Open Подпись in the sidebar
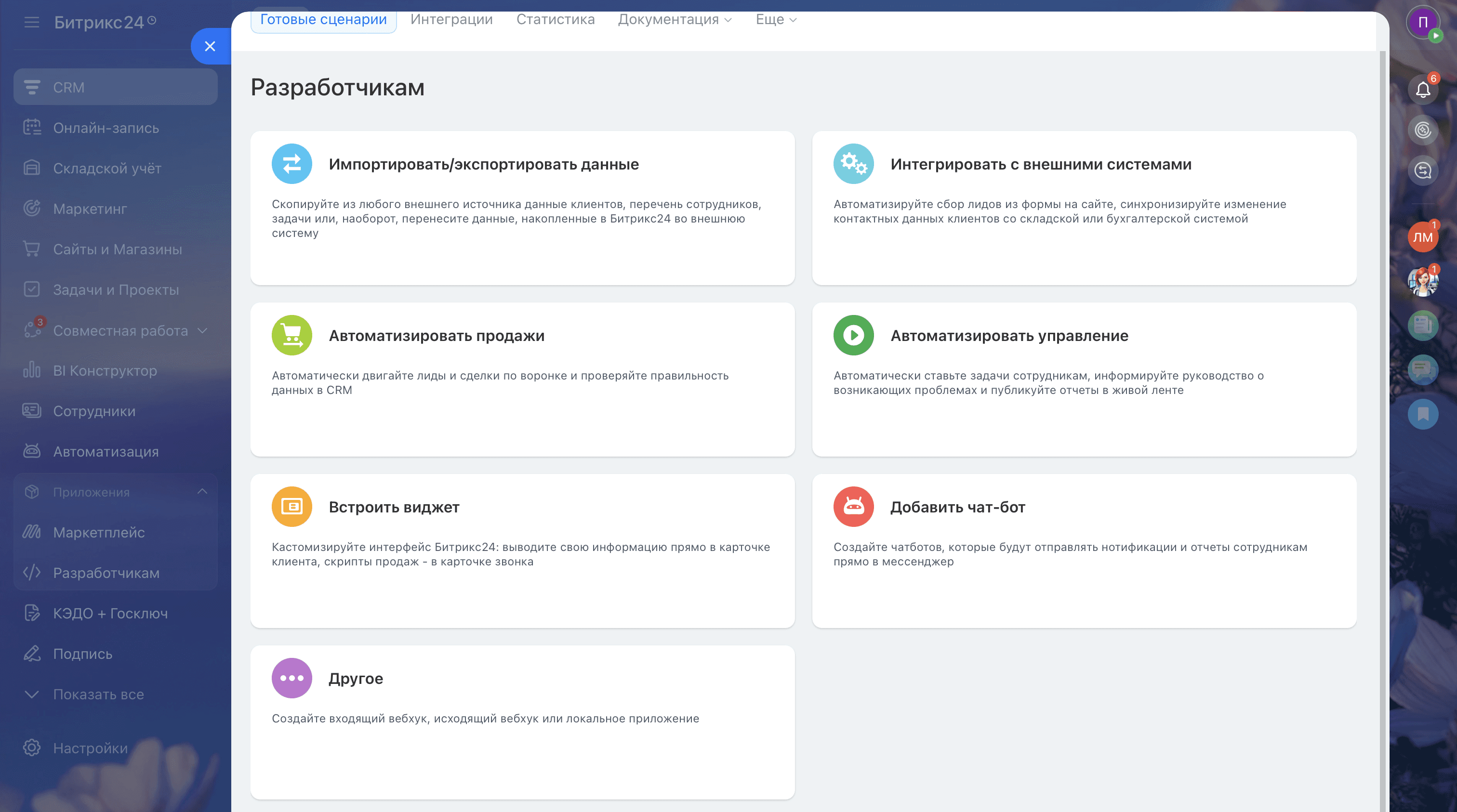The width and height of the screenshot is (1457, 812). [115, 654]
